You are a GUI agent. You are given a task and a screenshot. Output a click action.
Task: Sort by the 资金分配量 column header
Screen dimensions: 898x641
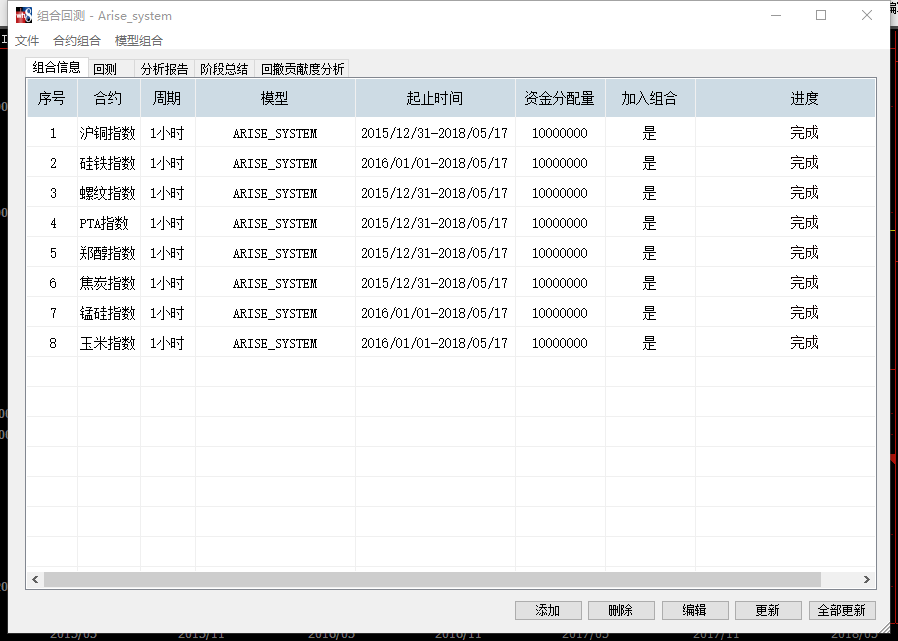pos(560,98)
